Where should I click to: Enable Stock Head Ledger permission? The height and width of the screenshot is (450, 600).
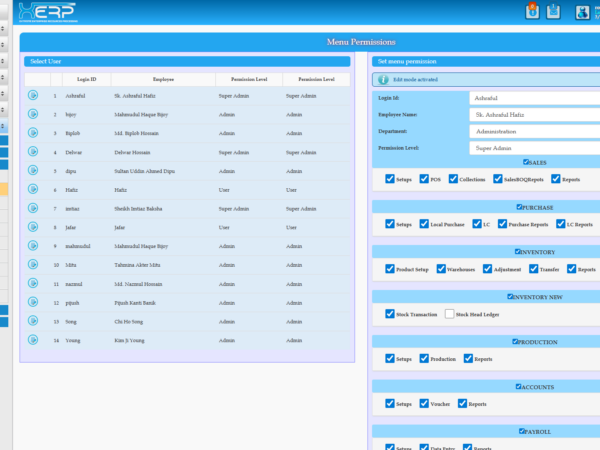pyautogui.click(x=450, y=314)
